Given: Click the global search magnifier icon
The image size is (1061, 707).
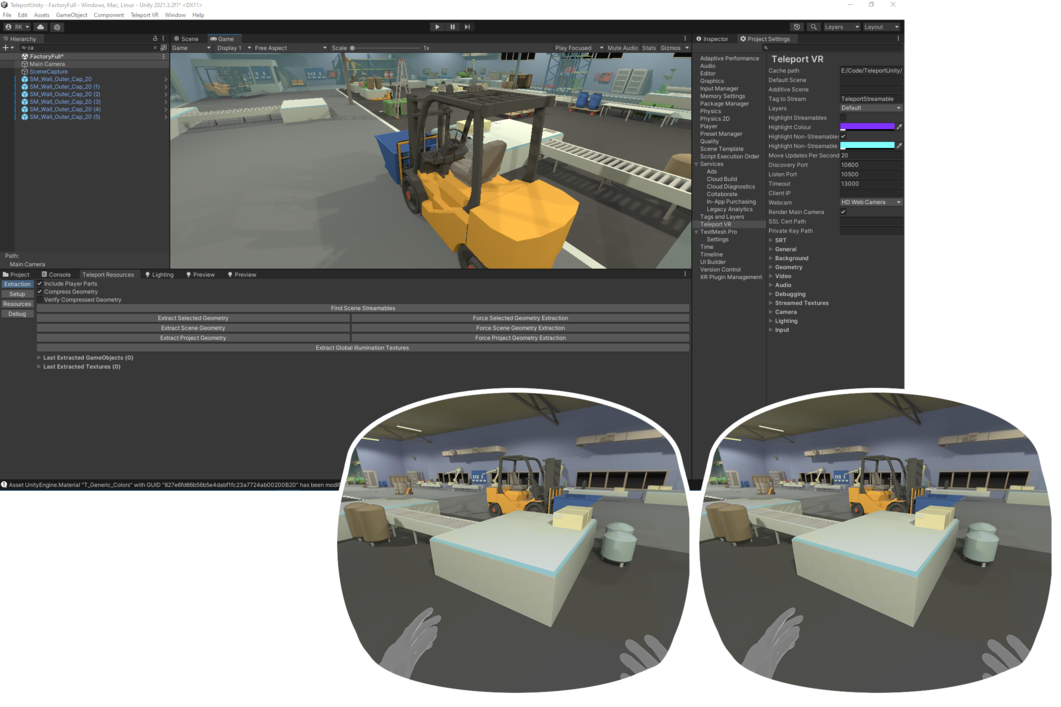Looking at the screenshot, I should (x=813, y=27).
